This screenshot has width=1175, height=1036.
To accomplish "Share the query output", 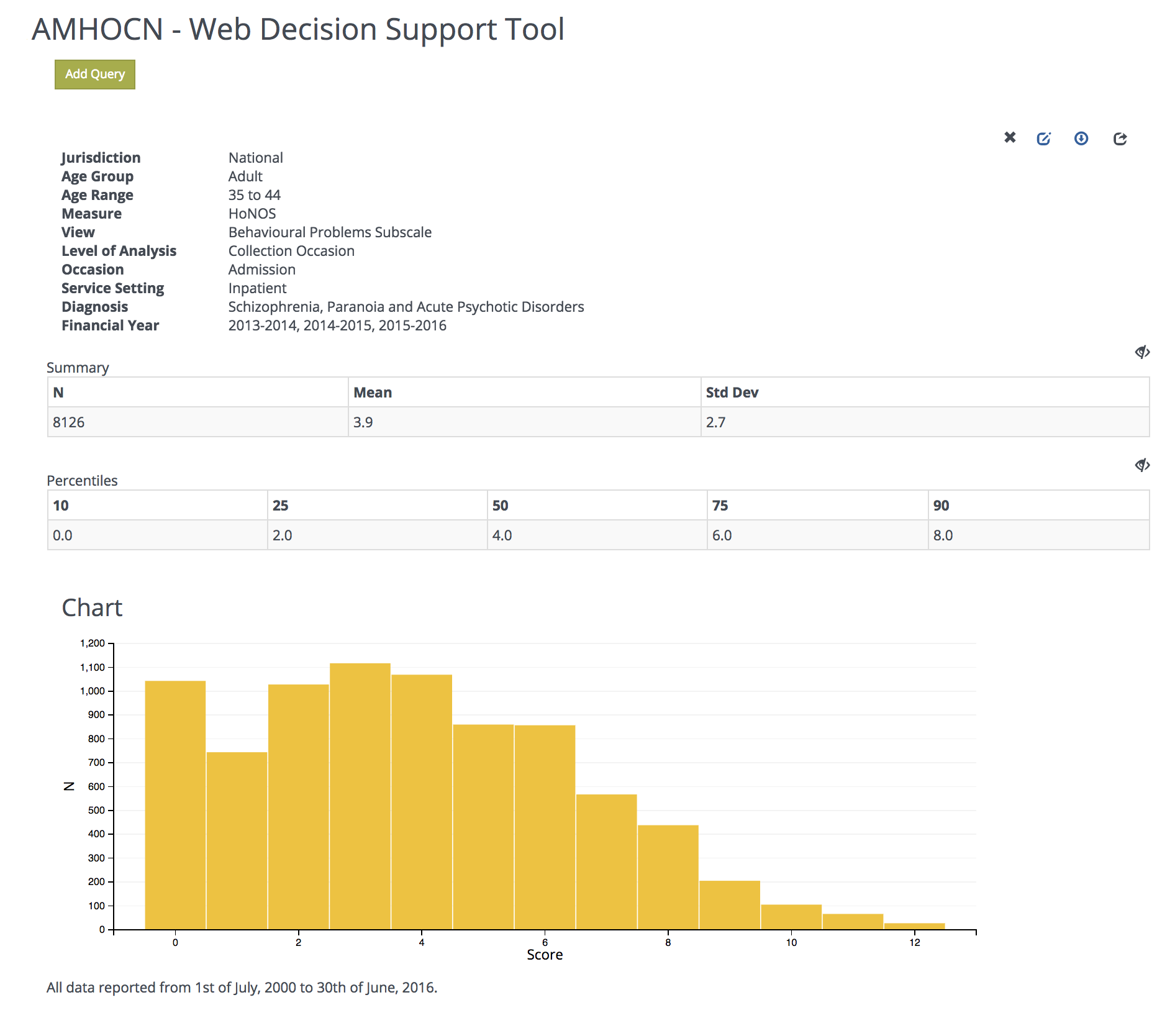I will [x=1121, y=139].
